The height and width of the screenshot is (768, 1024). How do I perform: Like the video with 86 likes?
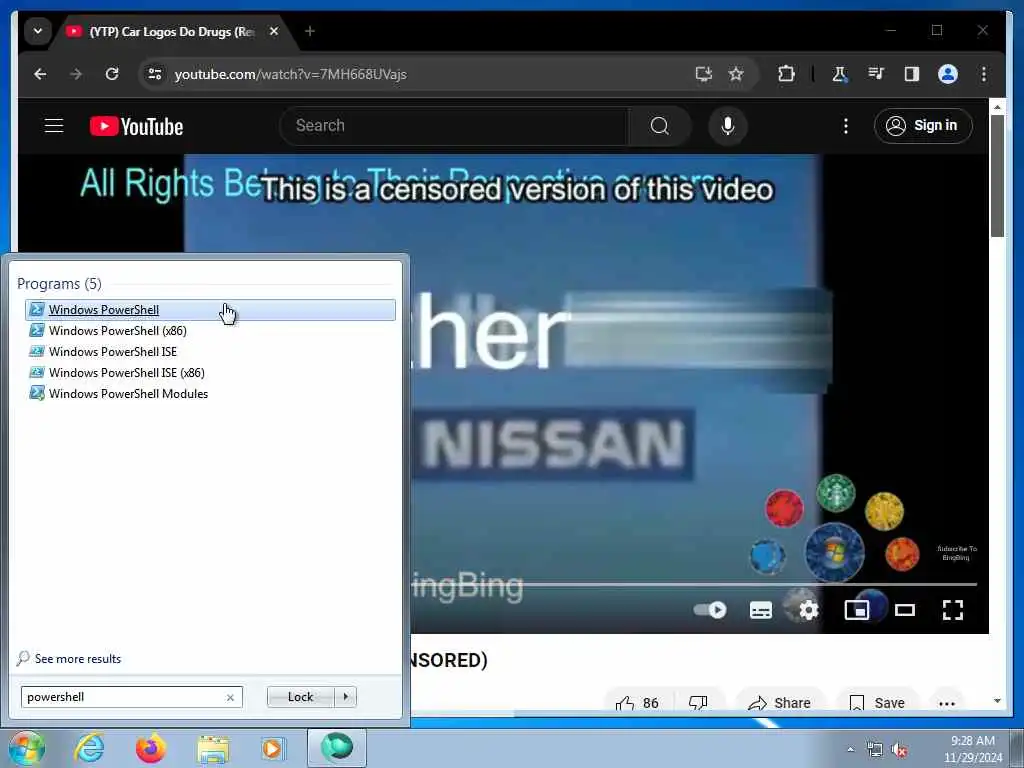pos(637,703)
